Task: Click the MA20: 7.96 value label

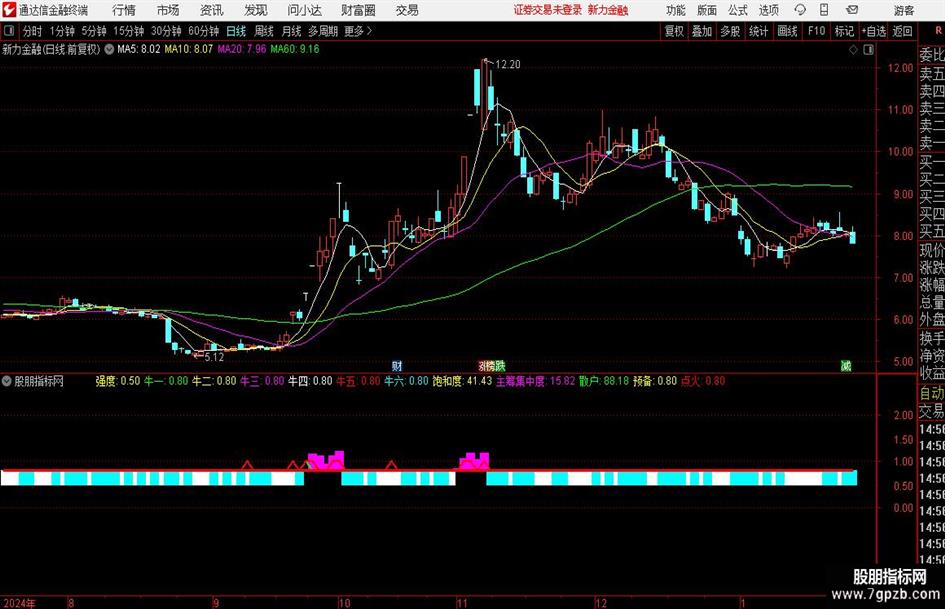Action: 242,49
